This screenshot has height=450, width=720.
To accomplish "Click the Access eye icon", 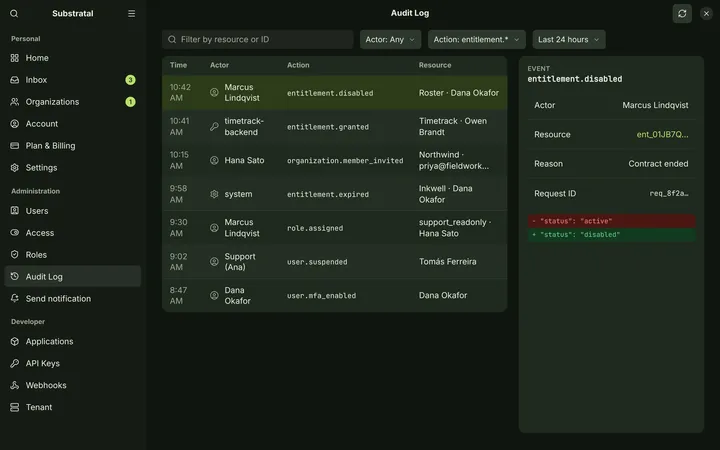I will click(x=15, y=233).
